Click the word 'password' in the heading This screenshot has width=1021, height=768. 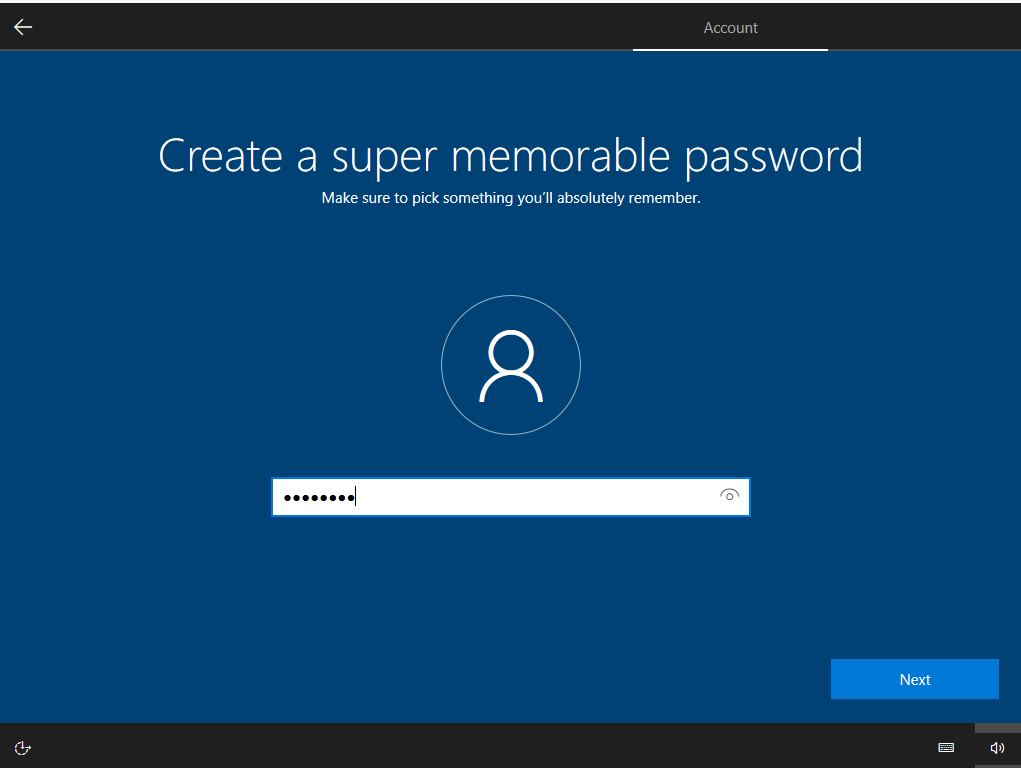(773, 156)
